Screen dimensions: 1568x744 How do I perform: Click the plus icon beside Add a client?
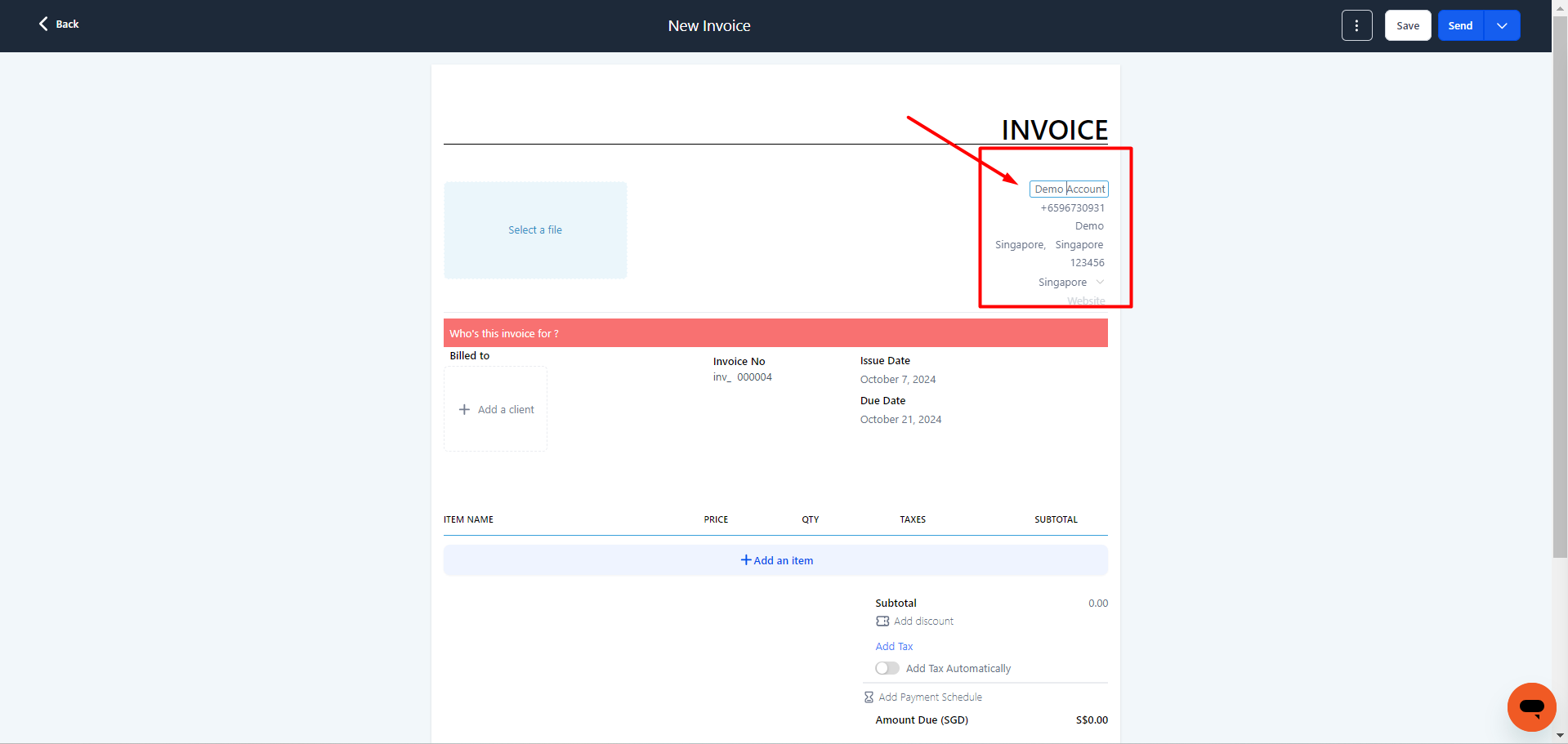tap(464, 409)
